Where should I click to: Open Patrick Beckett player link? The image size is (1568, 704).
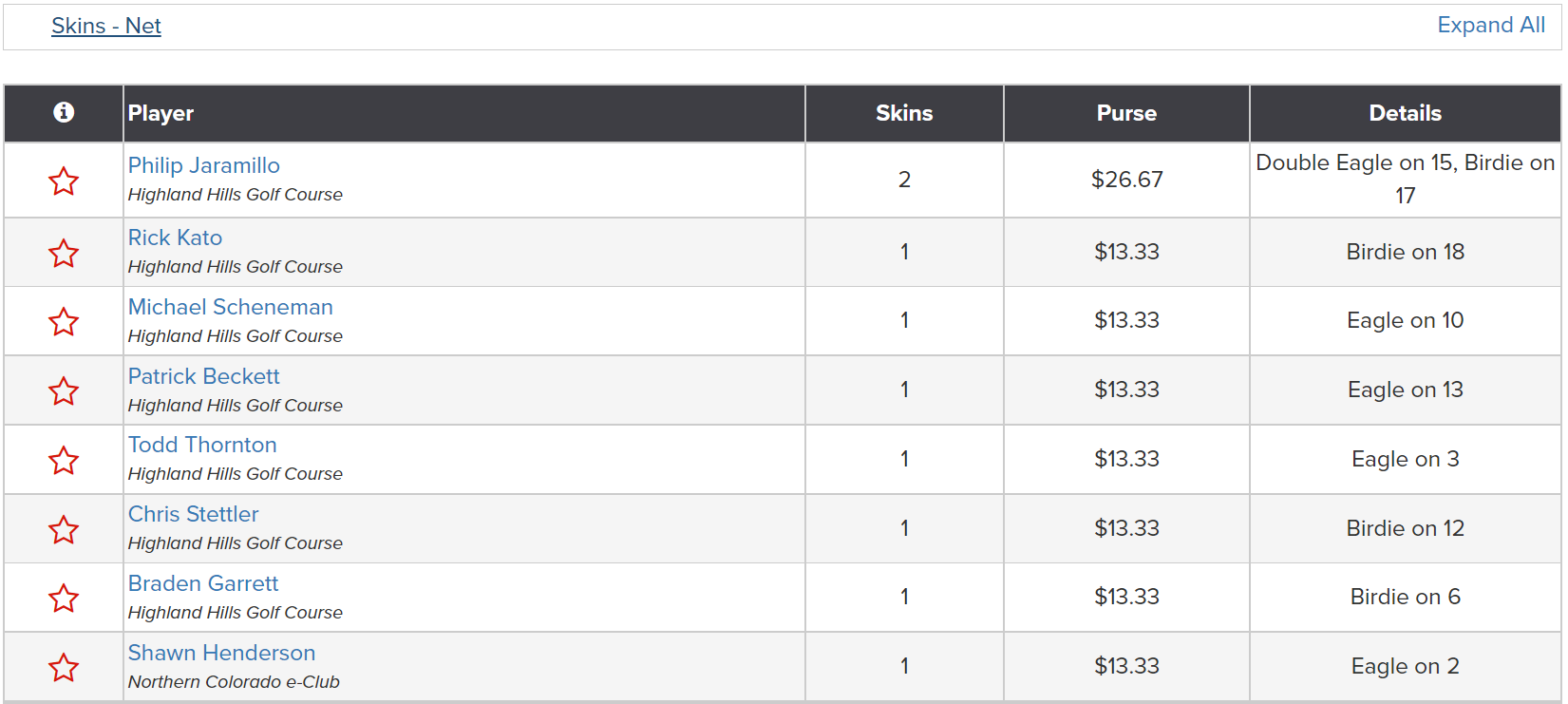[x=204, y=376]
